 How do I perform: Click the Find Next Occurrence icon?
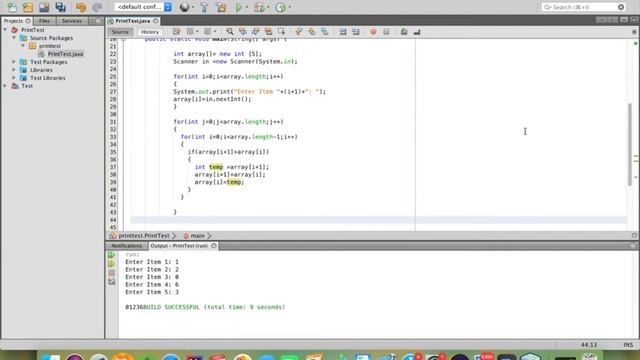[x=256, y=32]
